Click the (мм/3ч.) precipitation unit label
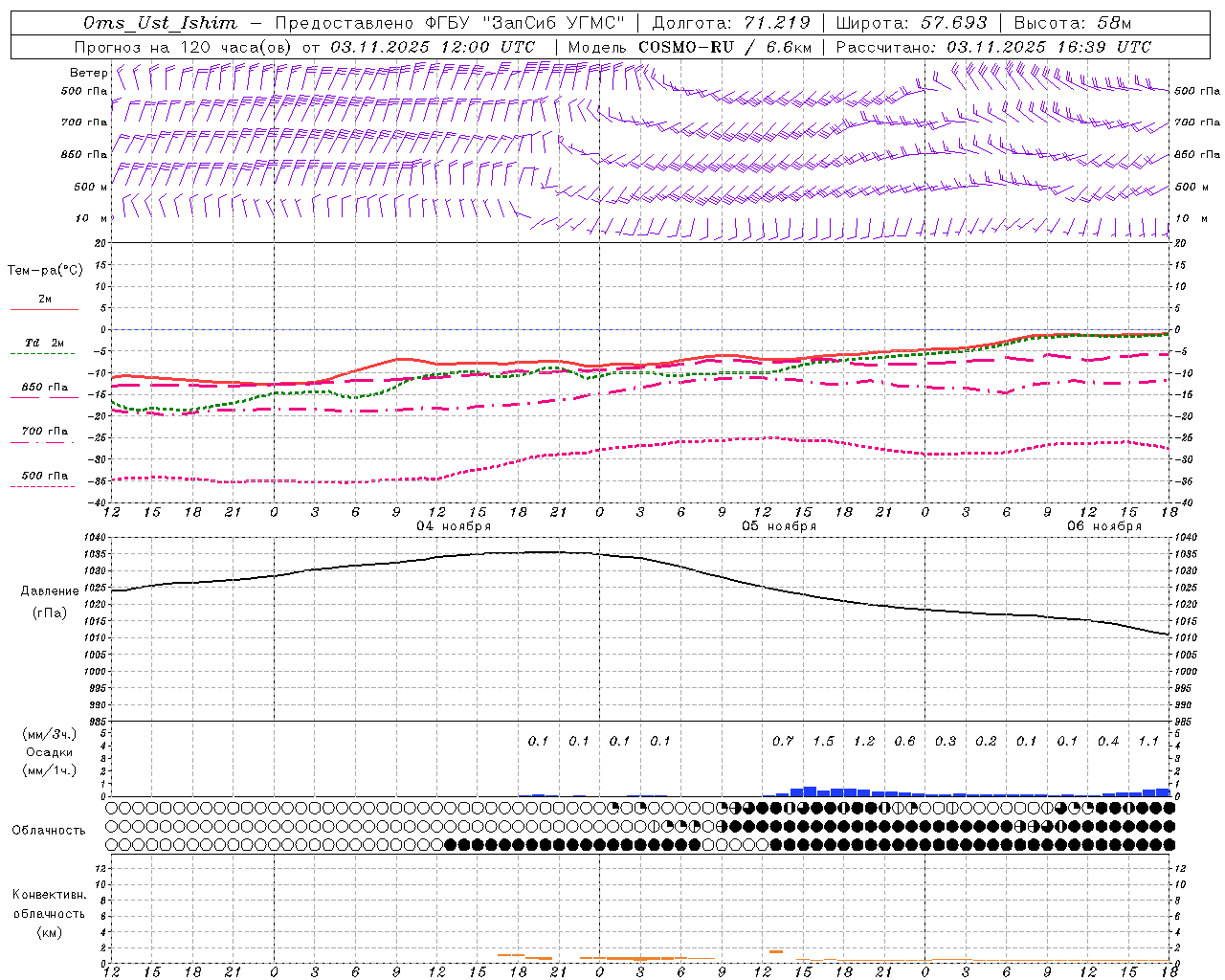 click(50, 734)
